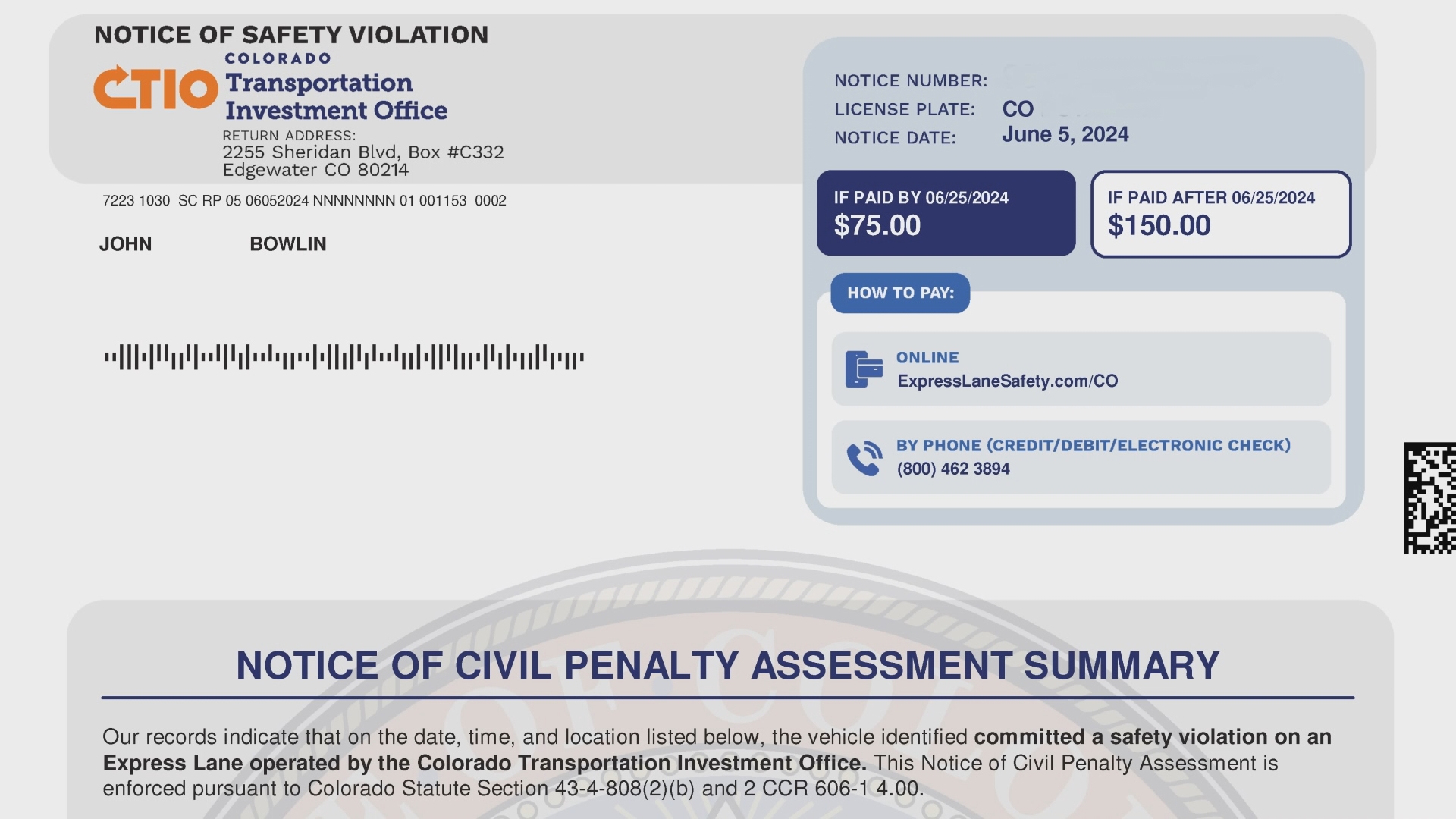Screen dimensions: 1456x819
Task: Click the phone number (800) 462 3894
Action: pyautogui.click(x=953, y=469)
